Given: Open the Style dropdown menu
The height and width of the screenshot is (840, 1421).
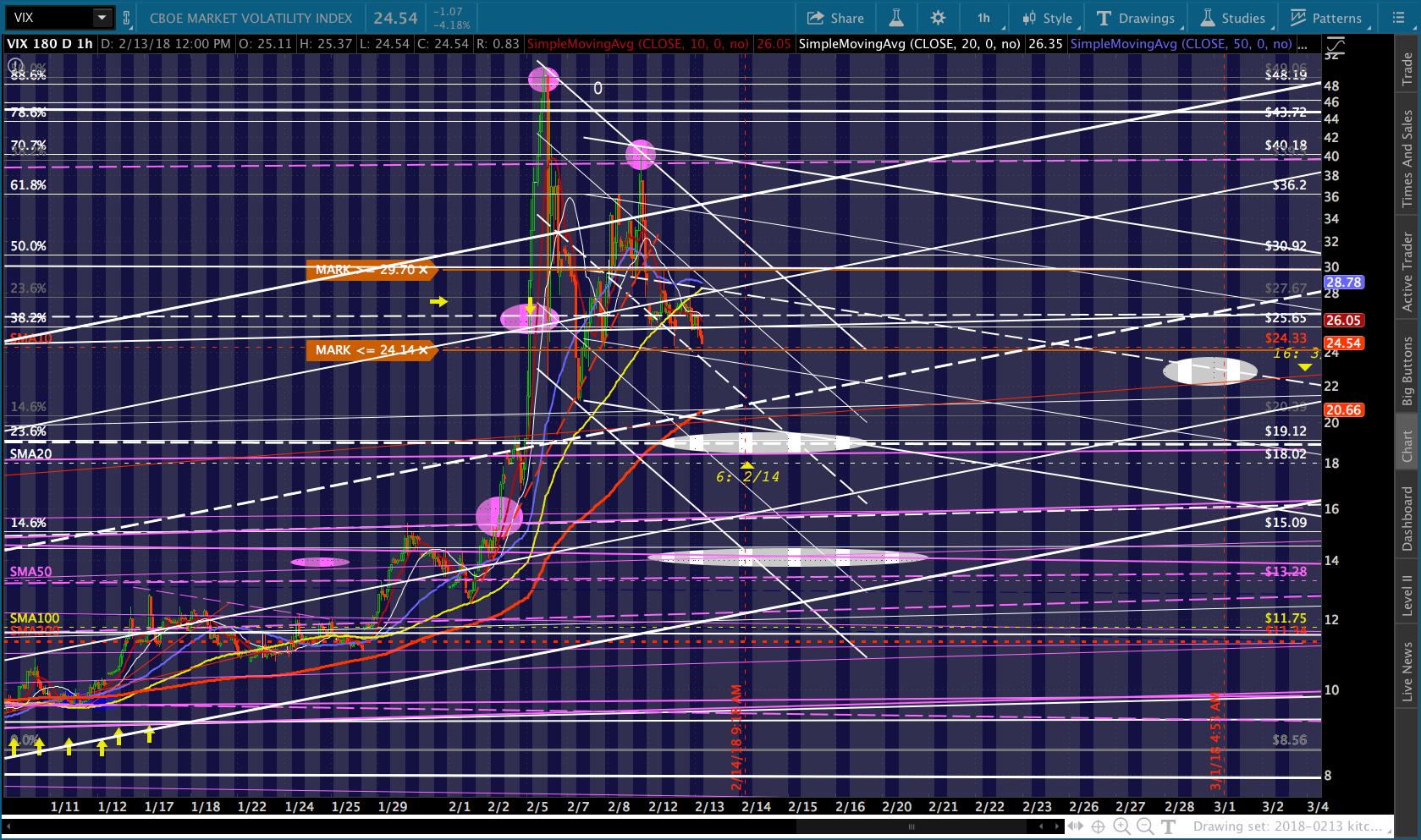Looking at the screenshot, I should [1047, 18].
